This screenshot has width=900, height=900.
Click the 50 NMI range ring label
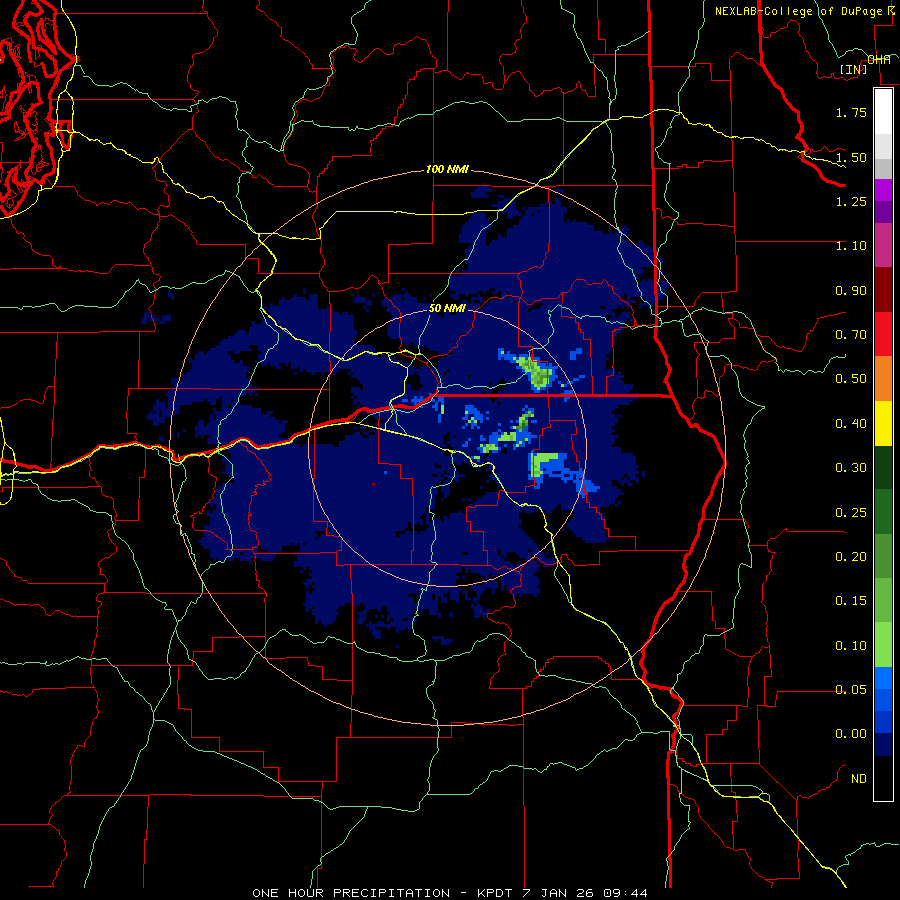(x=447, y=308)
